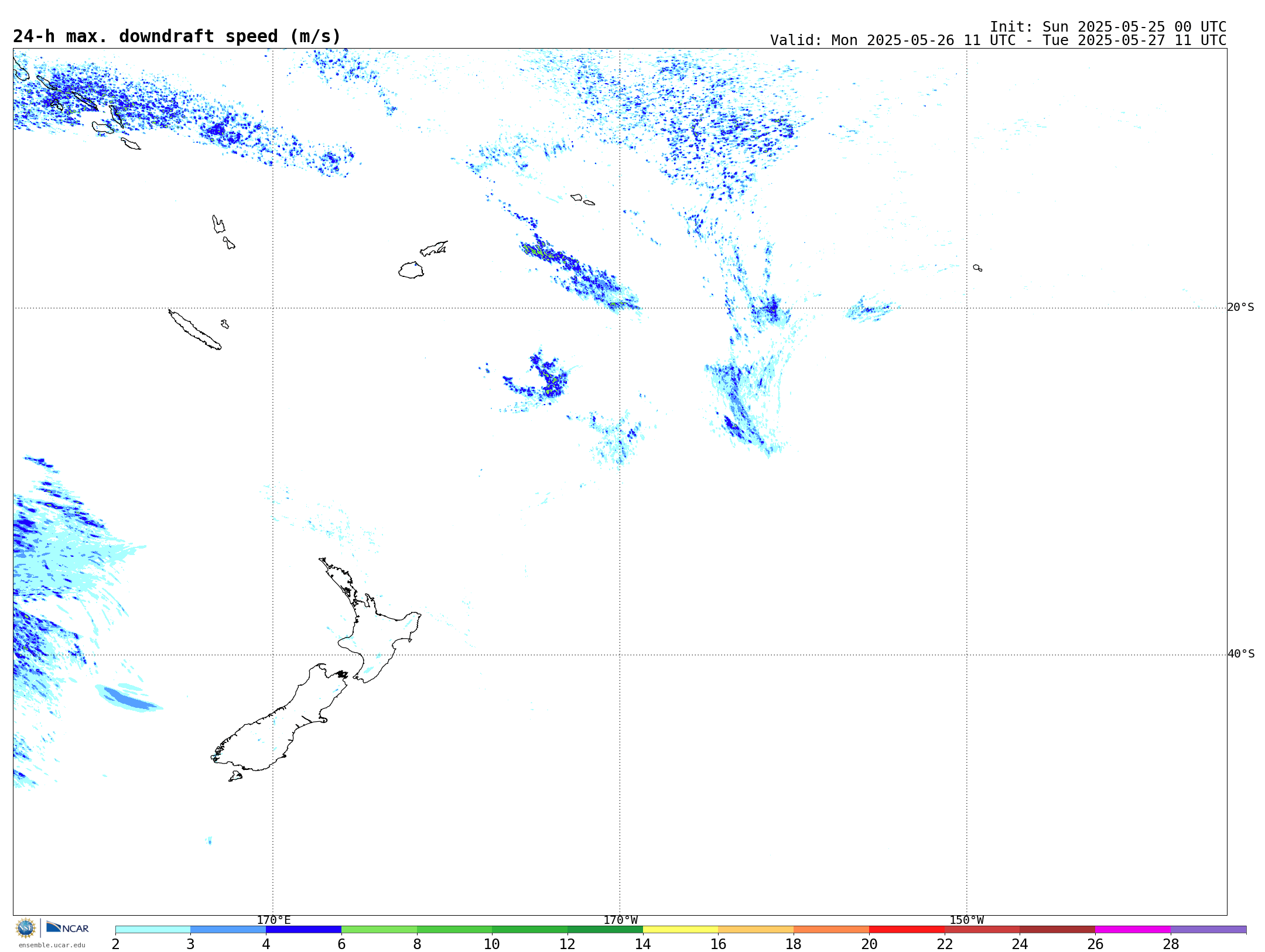This screenshot has width=1265, height=952.
Task: Click the 40°S latitude label
Action: click(1240, 654)
